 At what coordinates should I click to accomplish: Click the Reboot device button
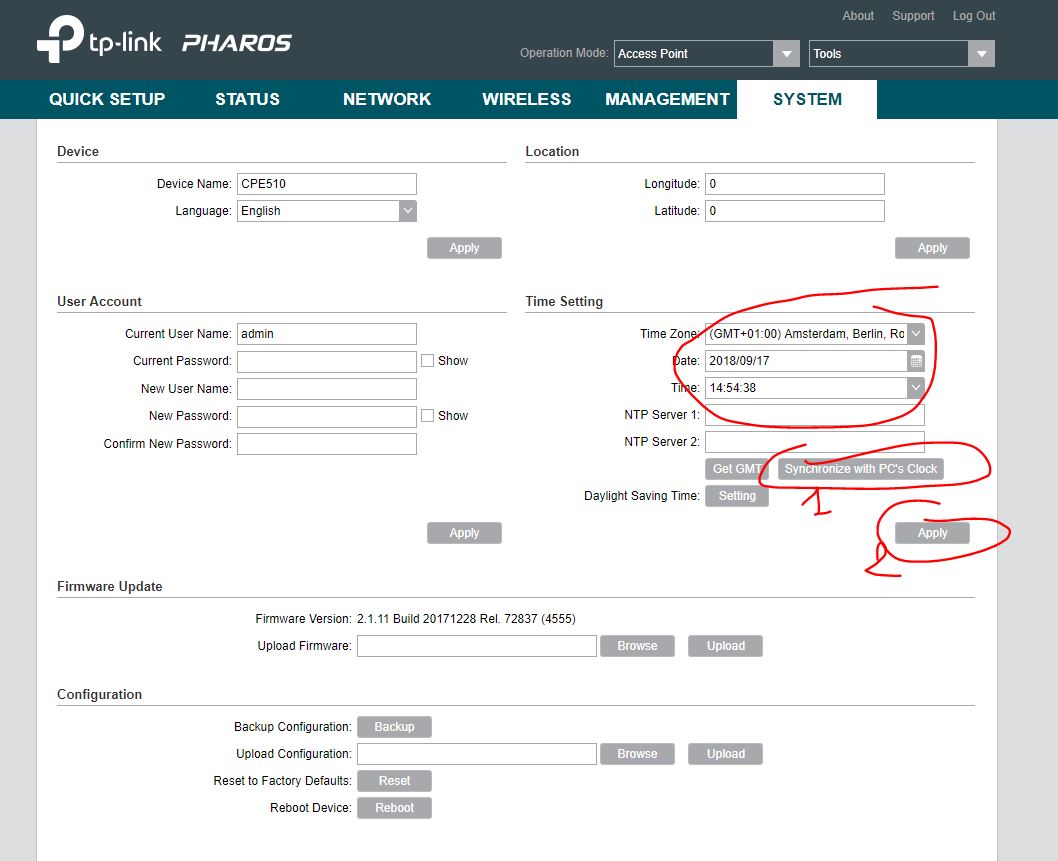(394, 808)
